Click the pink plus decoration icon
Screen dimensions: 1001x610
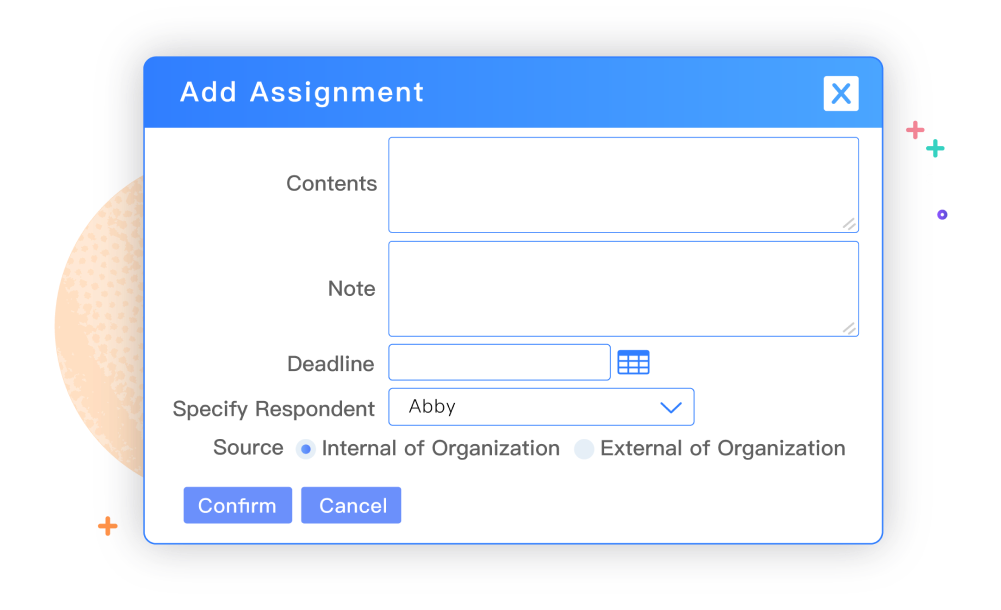coord(914,131)
